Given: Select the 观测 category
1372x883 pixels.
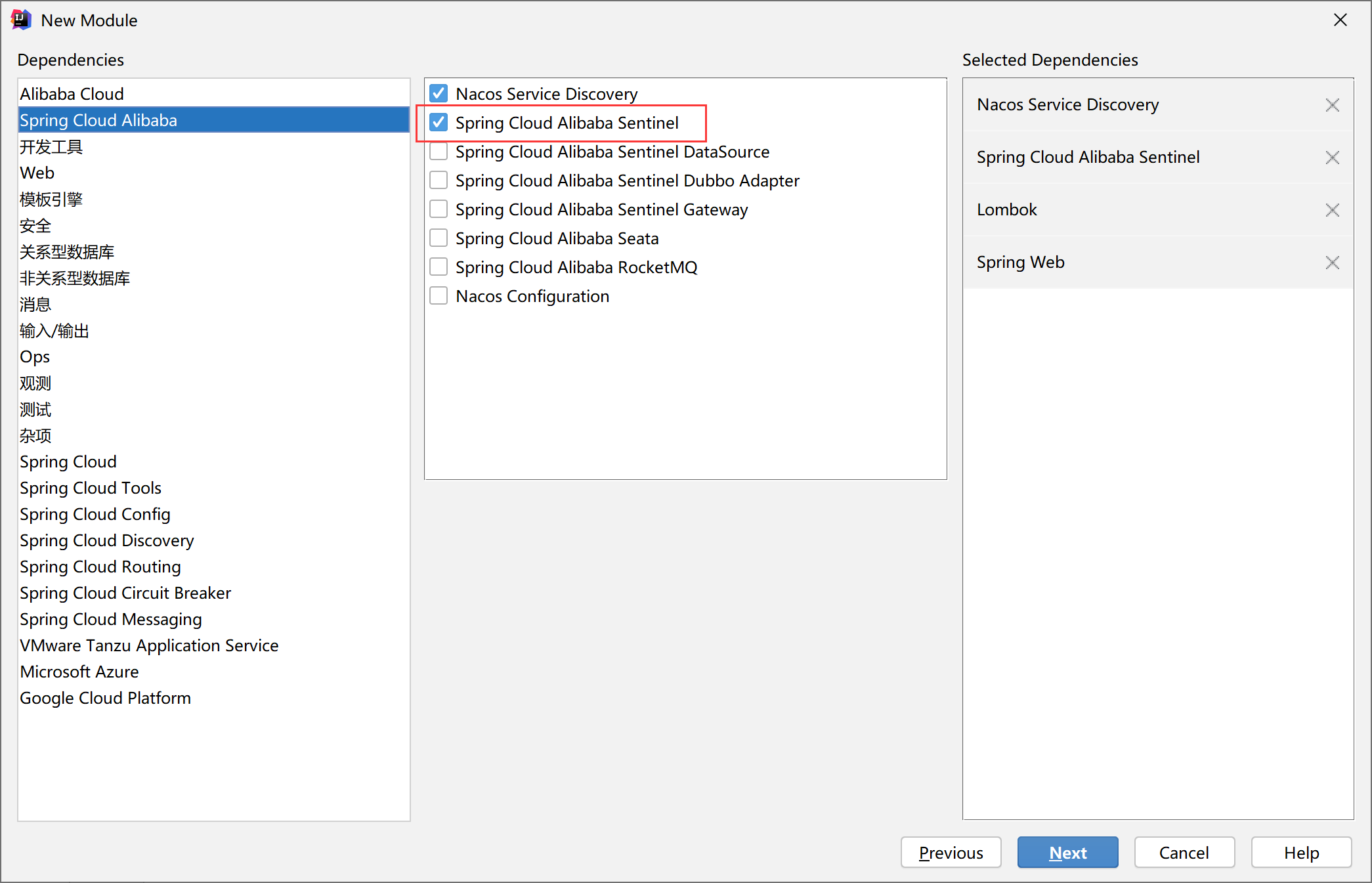Looking at the screenshot, I should [x=213, y=383].
